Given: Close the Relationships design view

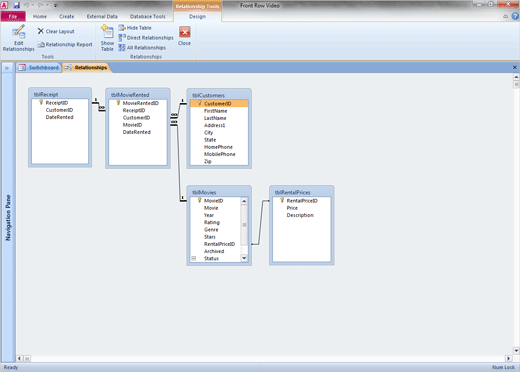Looking at the screenshot, I should pyautogui.click(x=184, y=36).
